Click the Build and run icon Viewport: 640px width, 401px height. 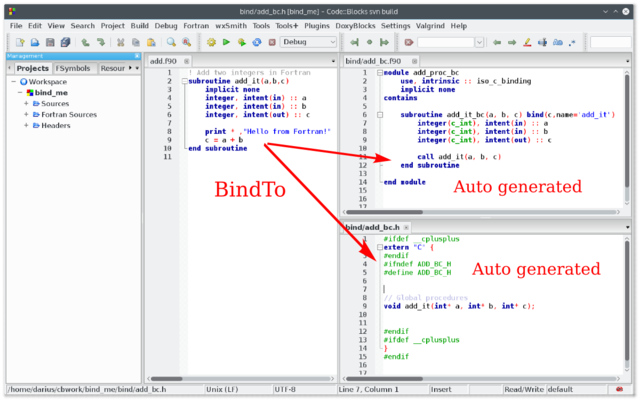(242, 42)
